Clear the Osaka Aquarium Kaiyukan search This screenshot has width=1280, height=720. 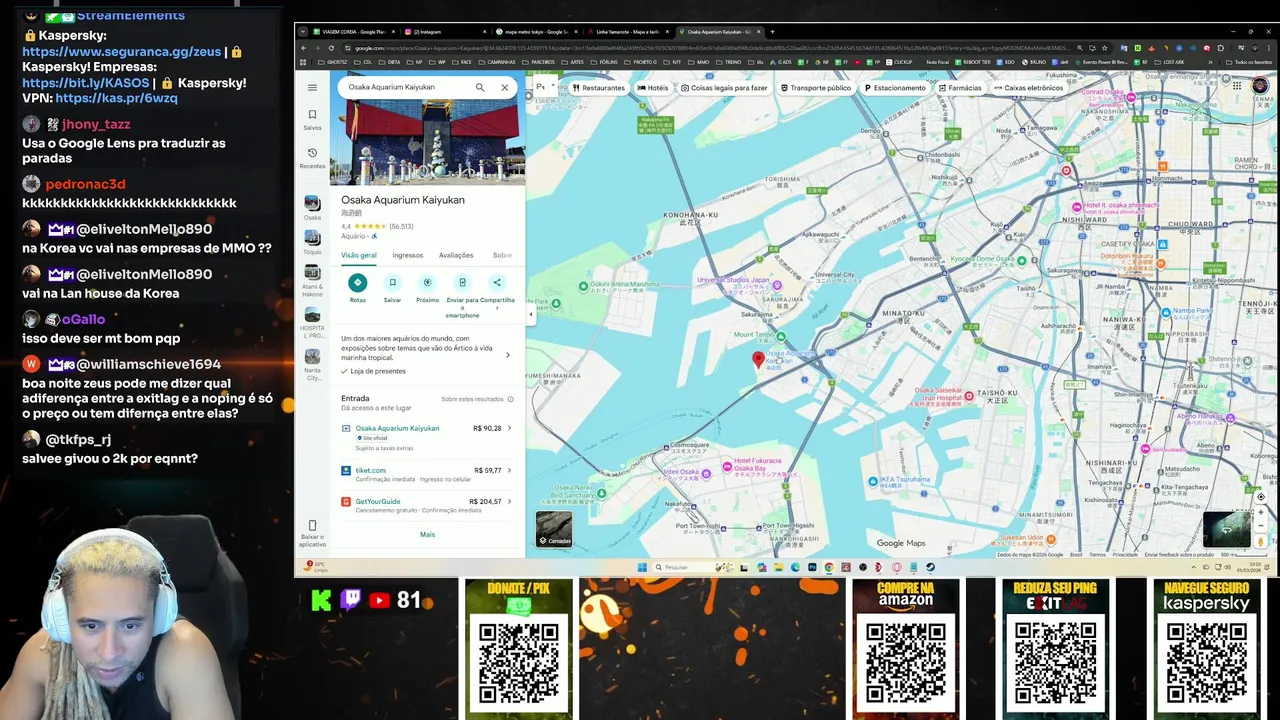[x=504, y=87]
